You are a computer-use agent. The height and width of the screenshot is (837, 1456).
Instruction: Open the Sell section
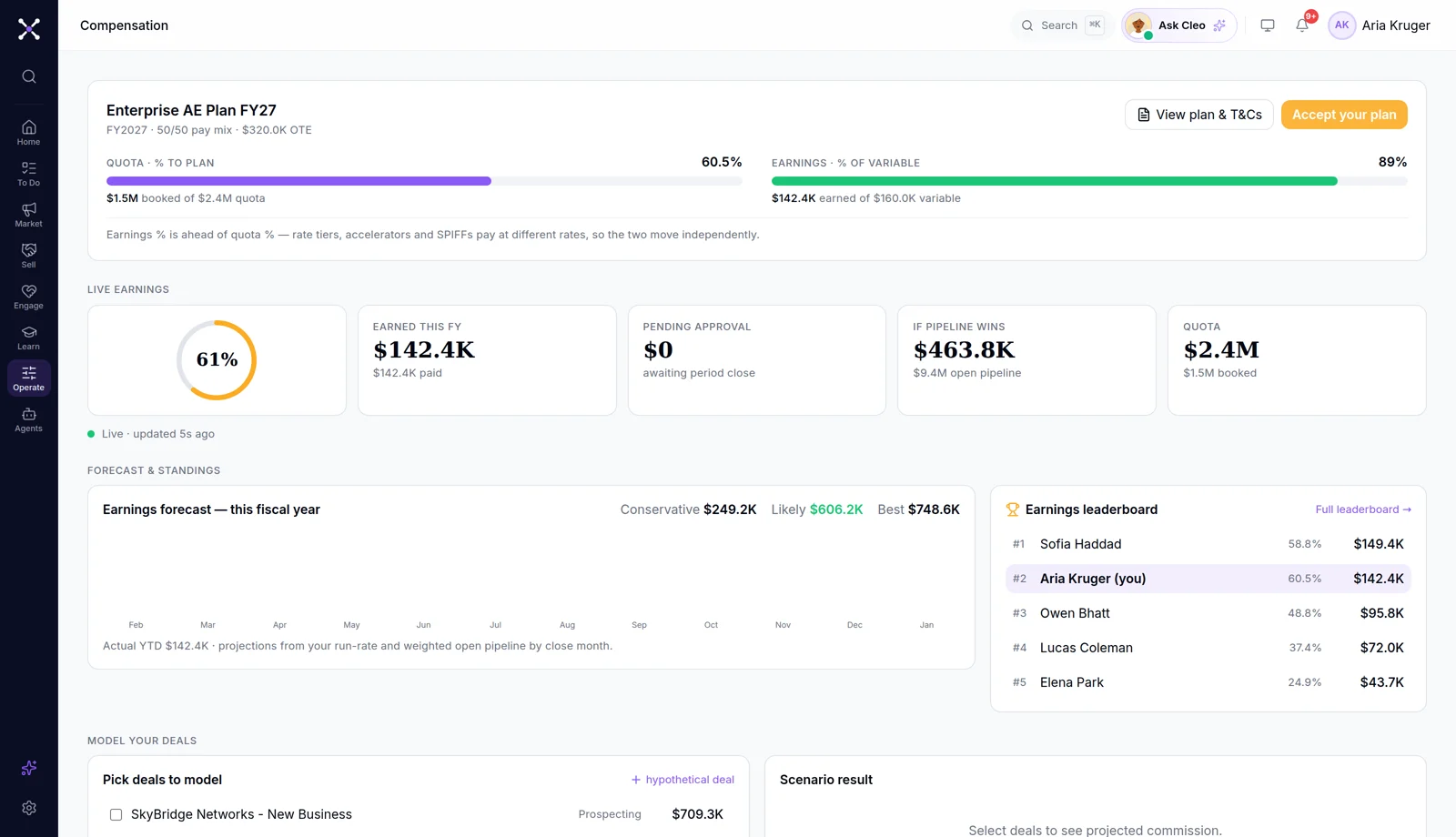click(x=29, y=256)
